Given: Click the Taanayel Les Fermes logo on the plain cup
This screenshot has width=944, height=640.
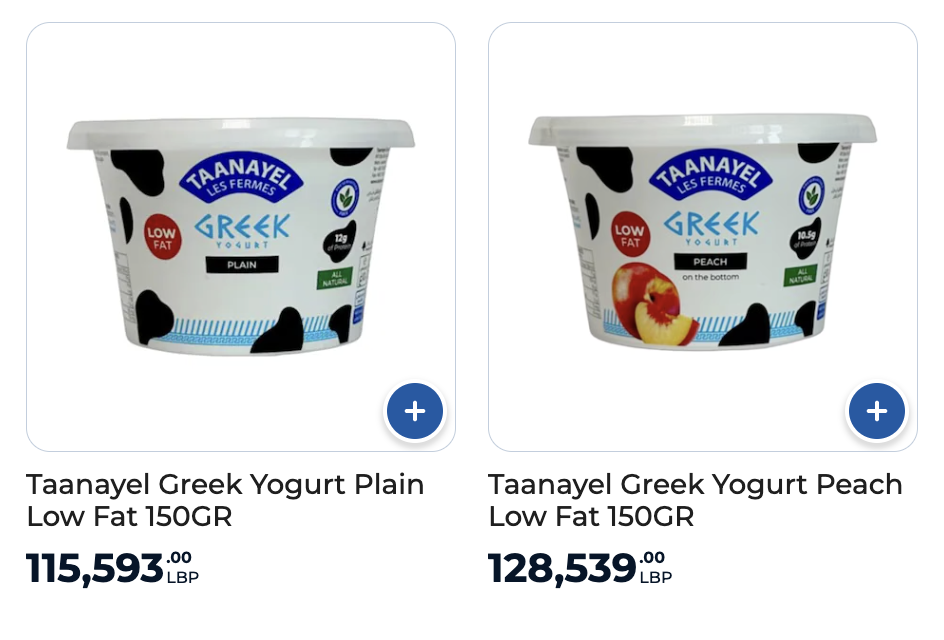Looking at the screenshot, I should click(241, 175).
